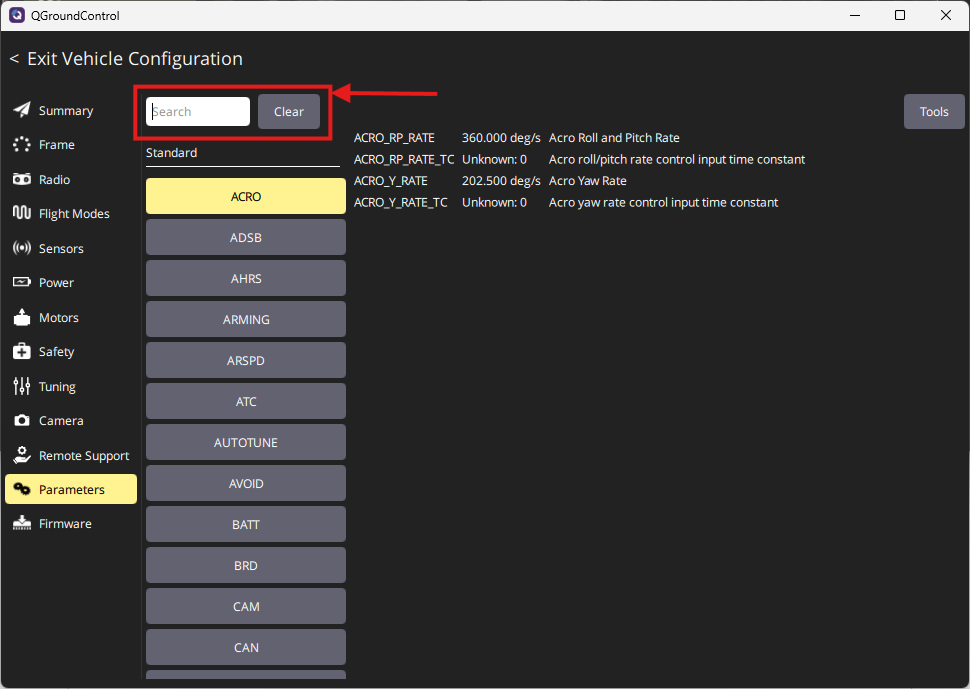Screen dimensions: 970x689
Task: Click into the parameter Search field
Action: 198,112
